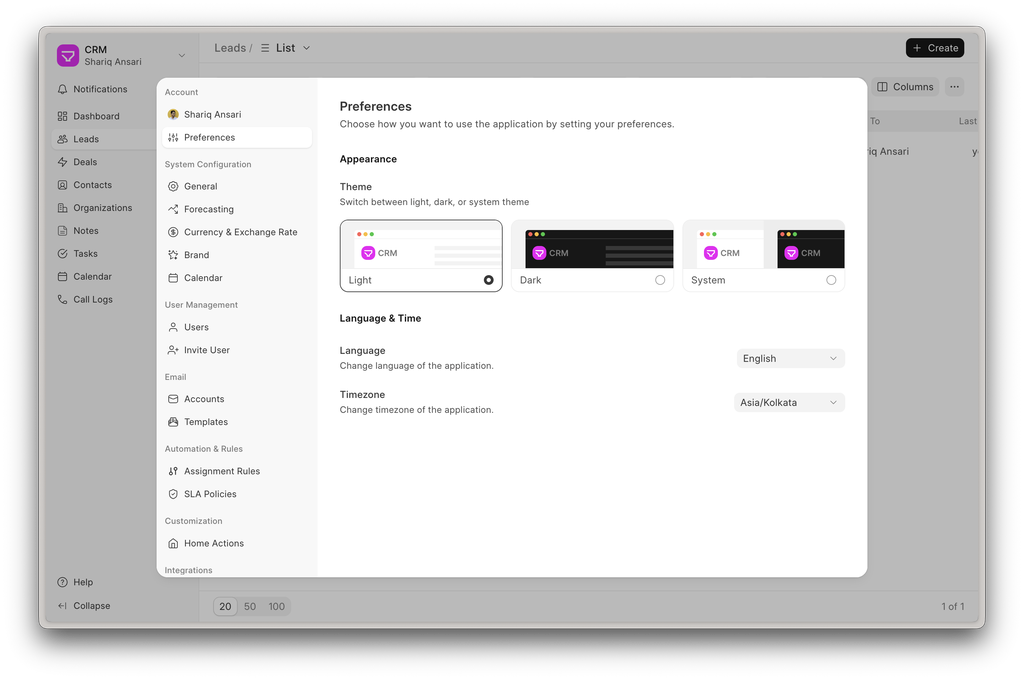1024x680 pixels.
Task: Click the SLA Policies shield icon
Action: (173, 494)
